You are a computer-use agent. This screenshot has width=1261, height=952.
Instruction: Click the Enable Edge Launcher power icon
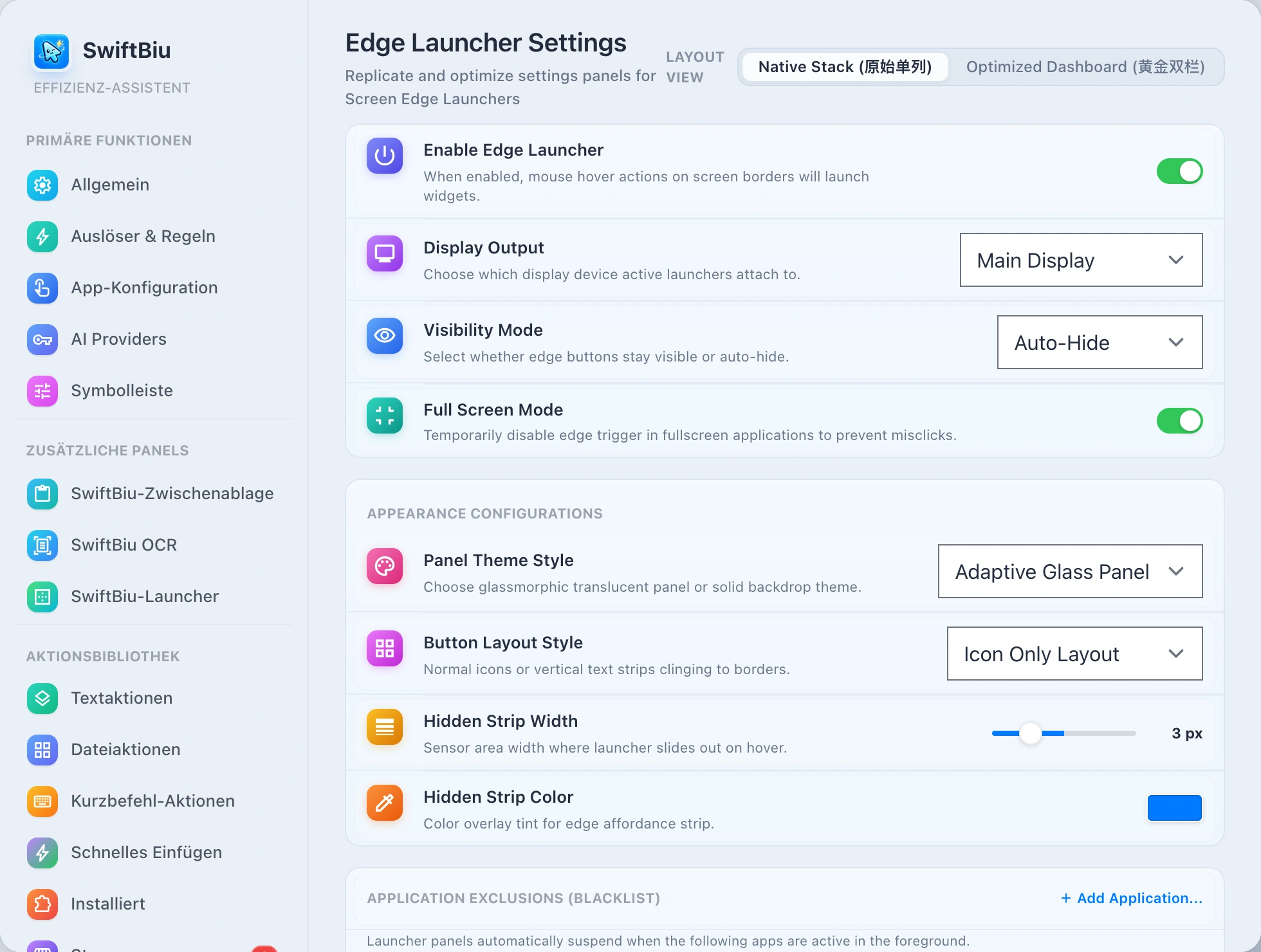coord(385,156)
